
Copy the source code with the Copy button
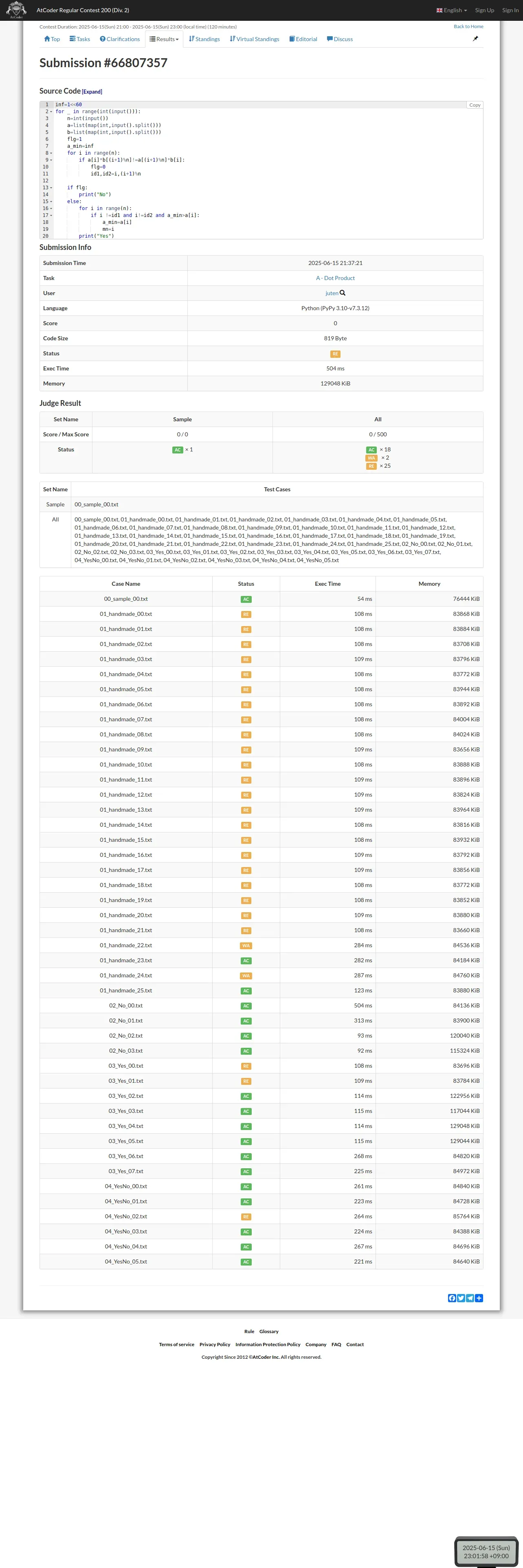[474, 105]
